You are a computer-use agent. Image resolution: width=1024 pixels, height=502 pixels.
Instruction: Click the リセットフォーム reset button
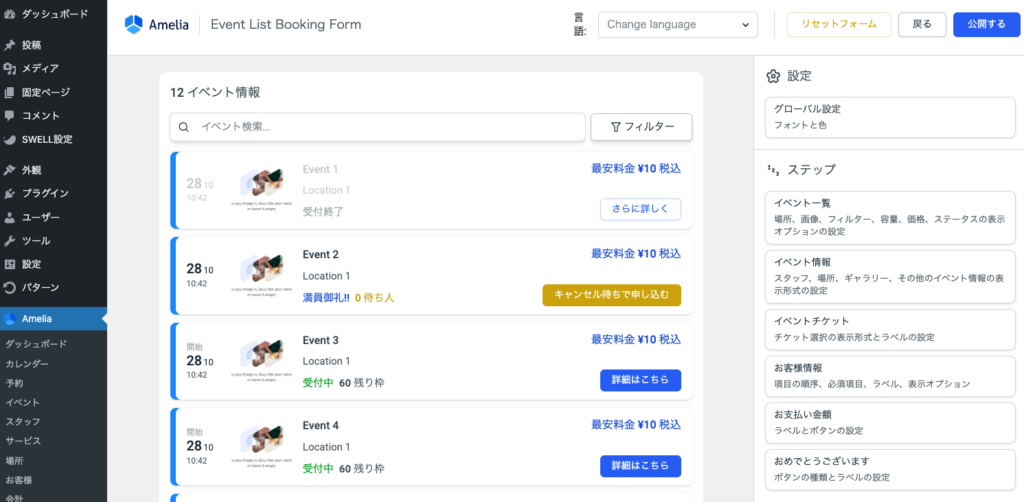(838, 24)
